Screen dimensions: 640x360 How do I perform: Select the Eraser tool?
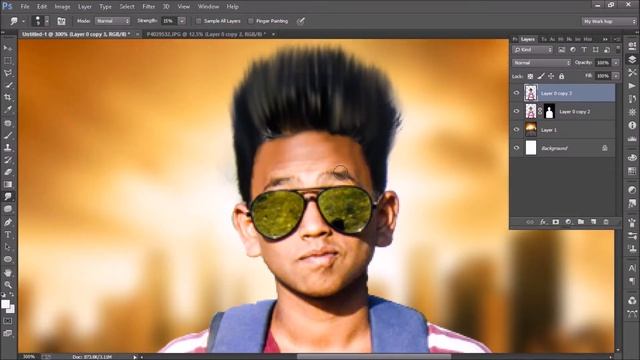point(8,172)
